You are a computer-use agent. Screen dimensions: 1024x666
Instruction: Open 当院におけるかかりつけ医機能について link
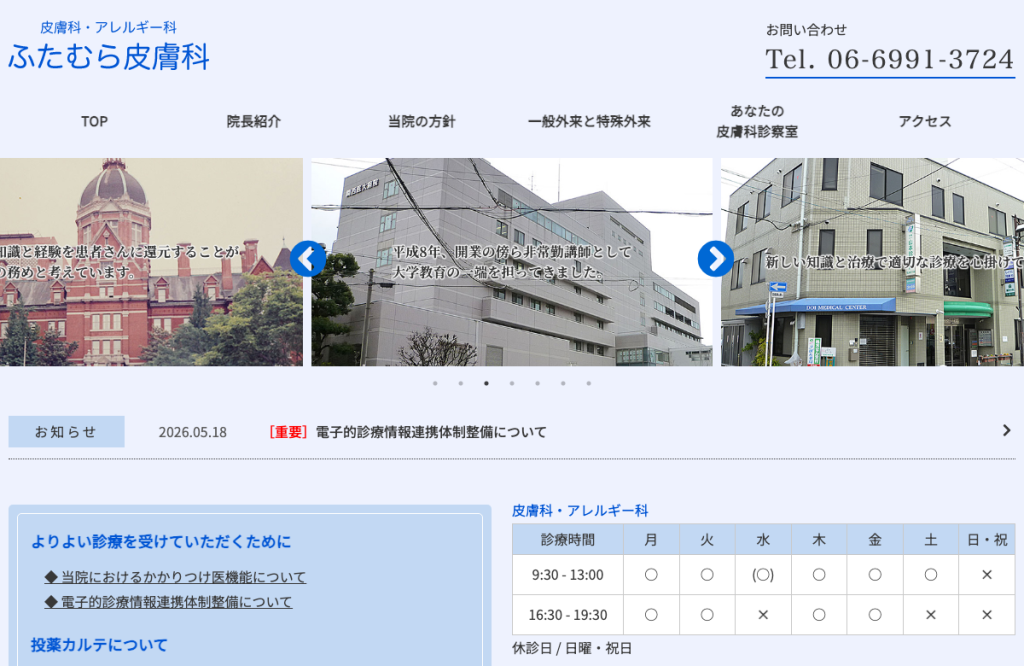tap(175, 577)
